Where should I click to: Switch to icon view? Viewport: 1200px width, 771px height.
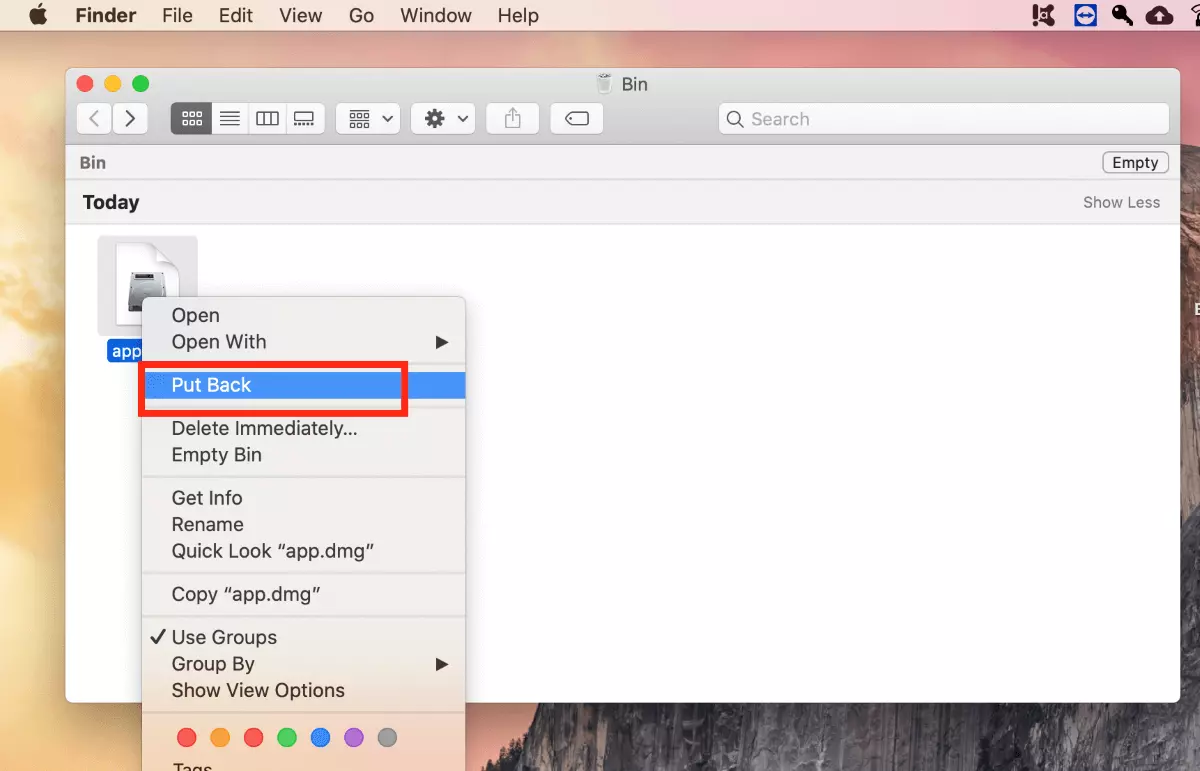192,118
